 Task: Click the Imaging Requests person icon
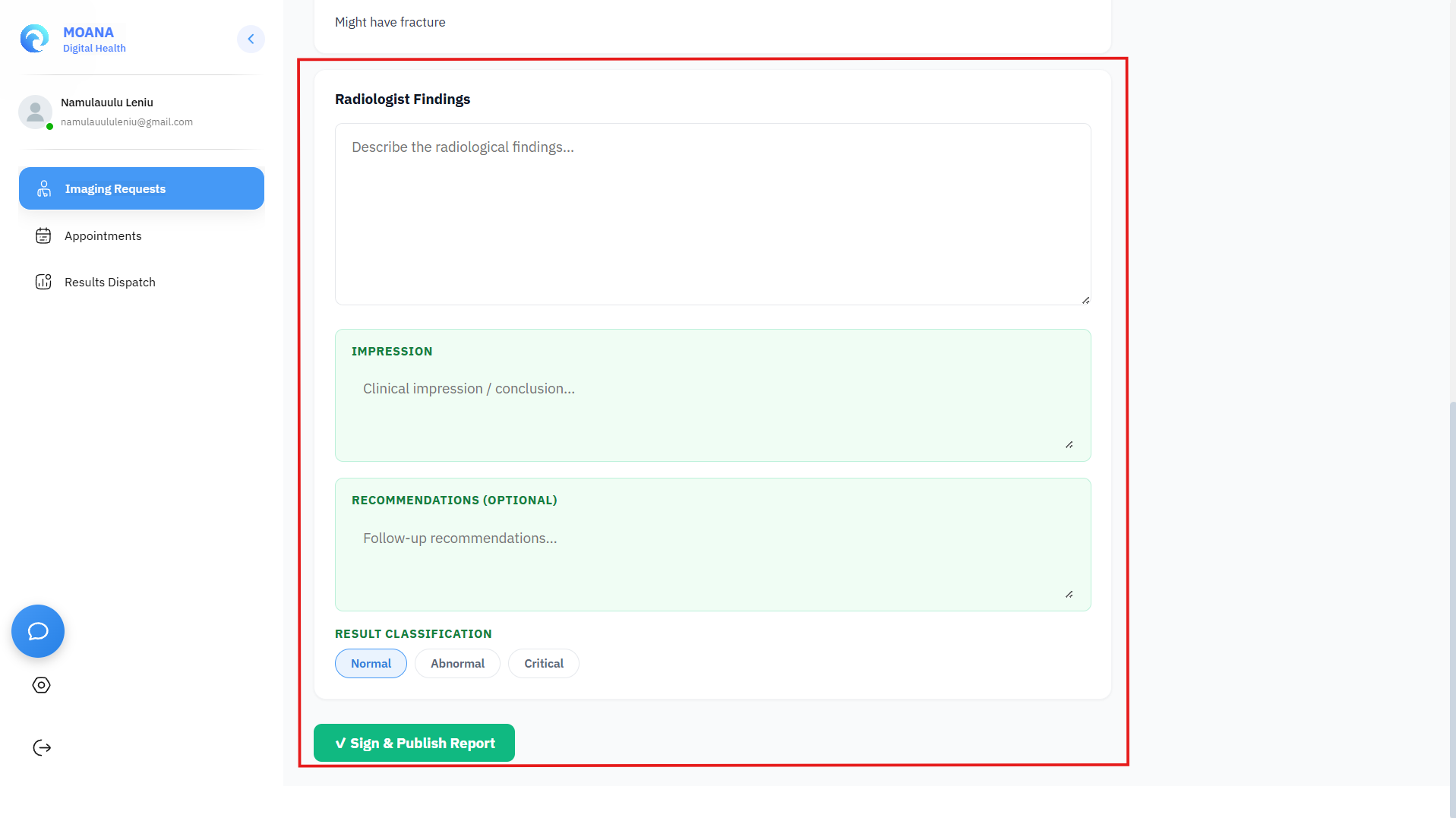[44, 188]
